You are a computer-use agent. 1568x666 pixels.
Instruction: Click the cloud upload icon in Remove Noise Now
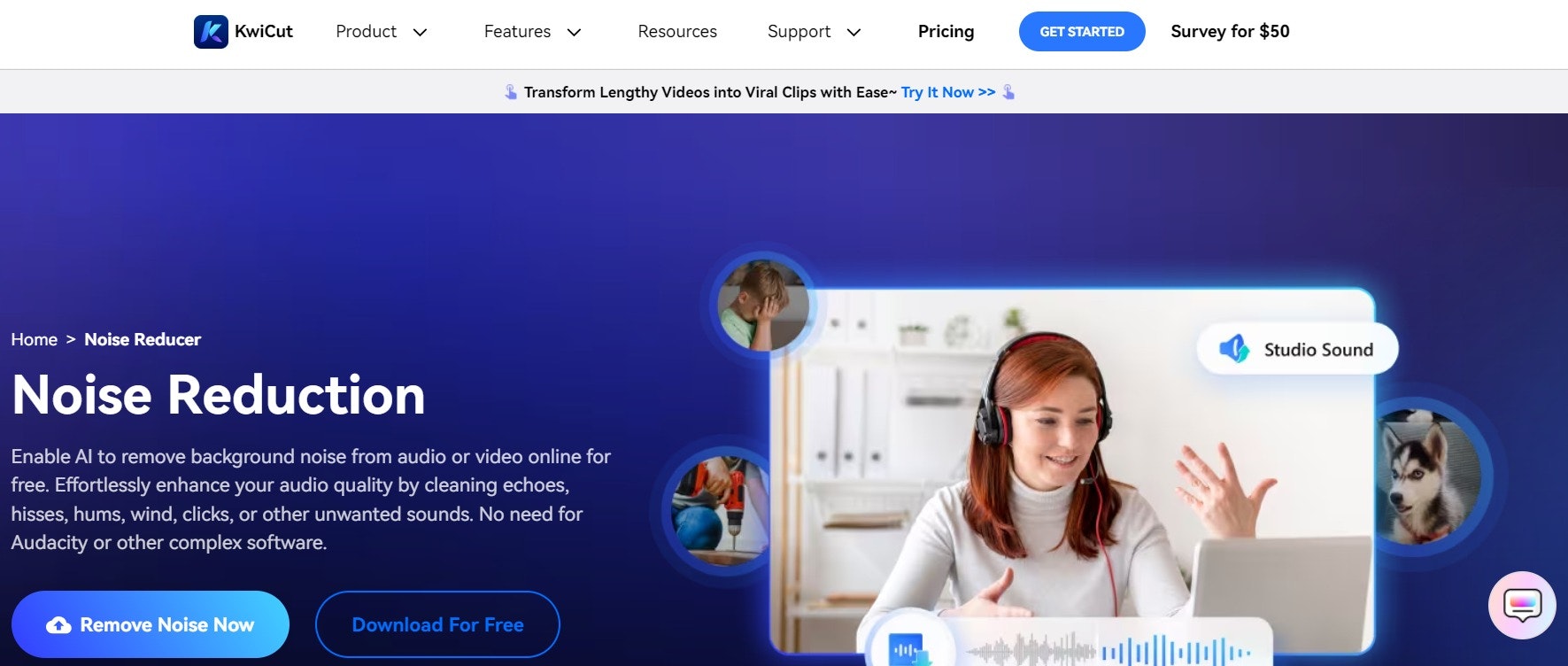click(x=58, y=625)
